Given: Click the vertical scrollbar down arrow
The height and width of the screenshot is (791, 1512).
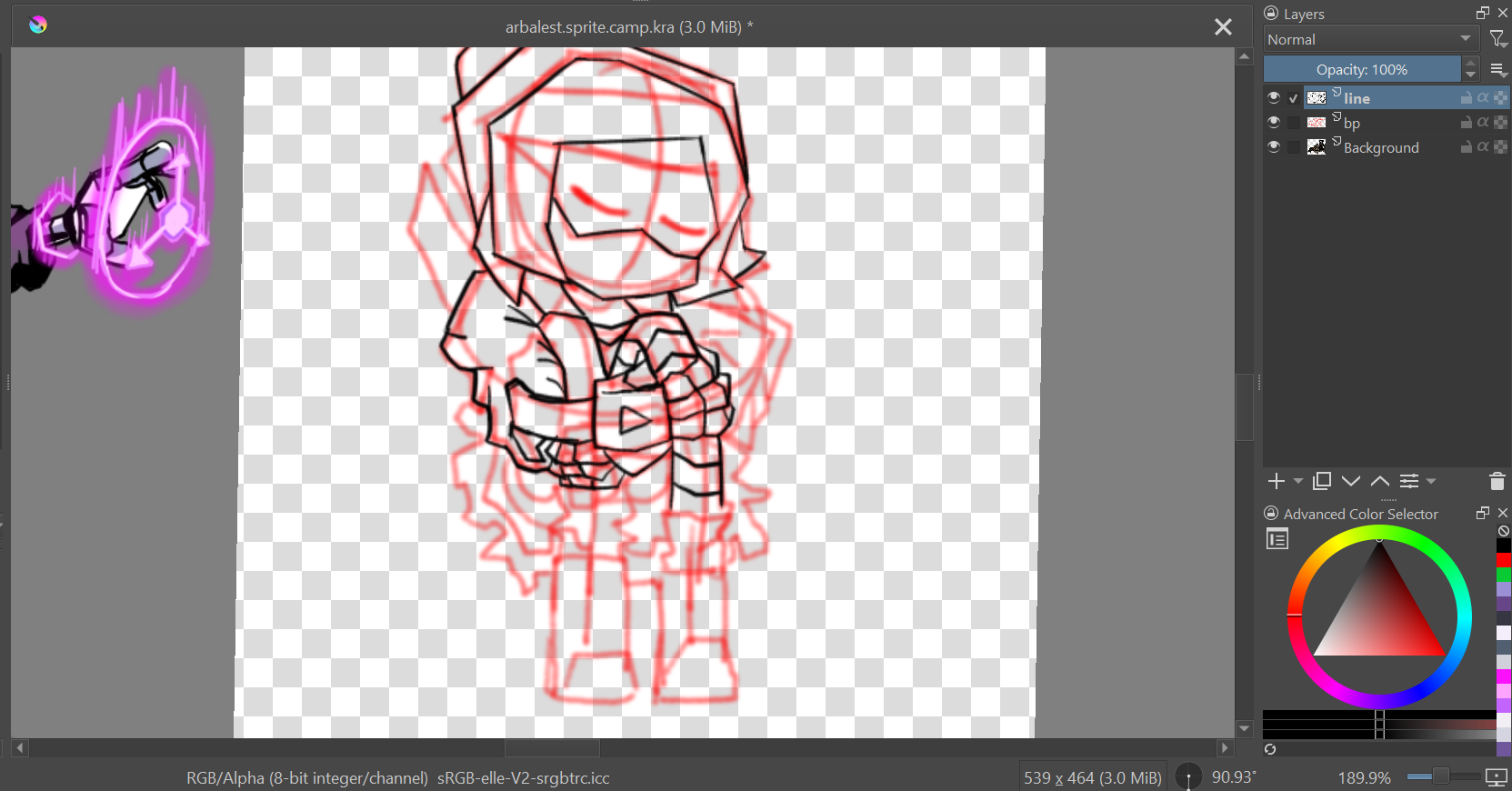Looking at the screenshot, I should (1245, 728).
